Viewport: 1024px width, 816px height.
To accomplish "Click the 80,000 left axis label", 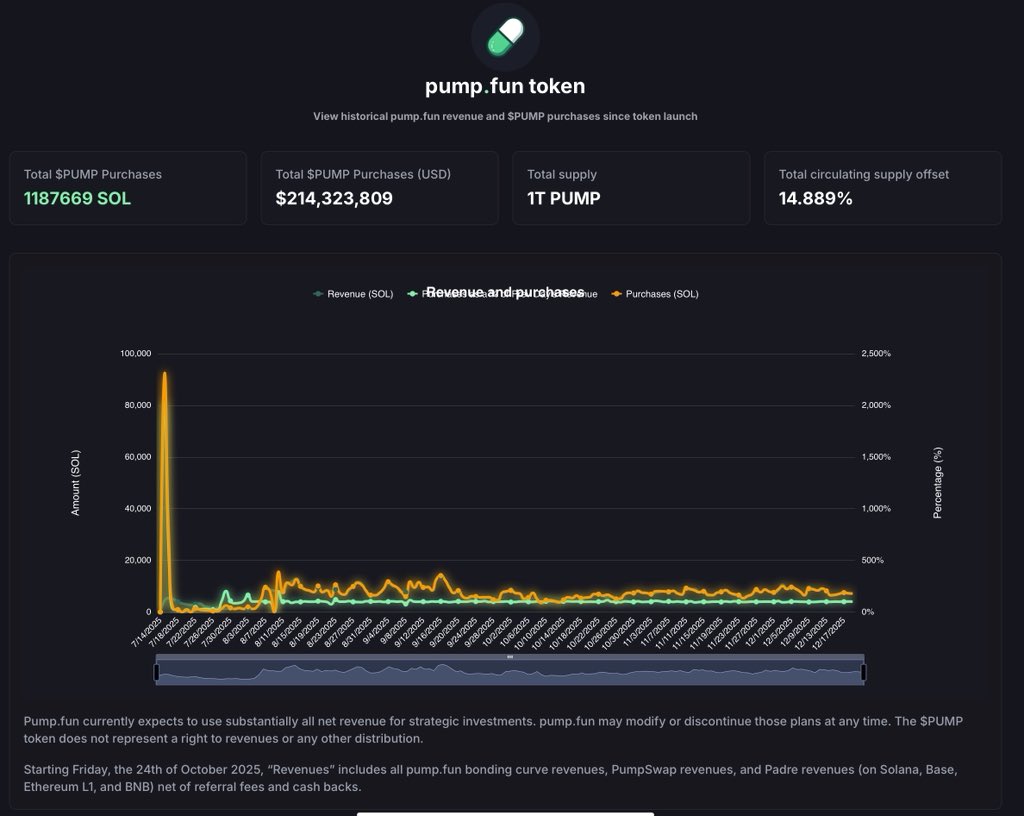I will (137, 405).
